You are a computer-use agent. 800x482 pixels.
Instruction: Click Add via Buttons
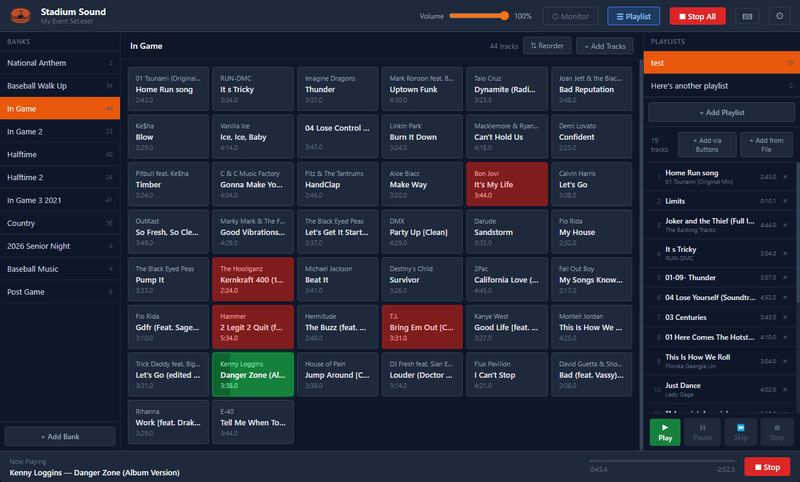707,145
